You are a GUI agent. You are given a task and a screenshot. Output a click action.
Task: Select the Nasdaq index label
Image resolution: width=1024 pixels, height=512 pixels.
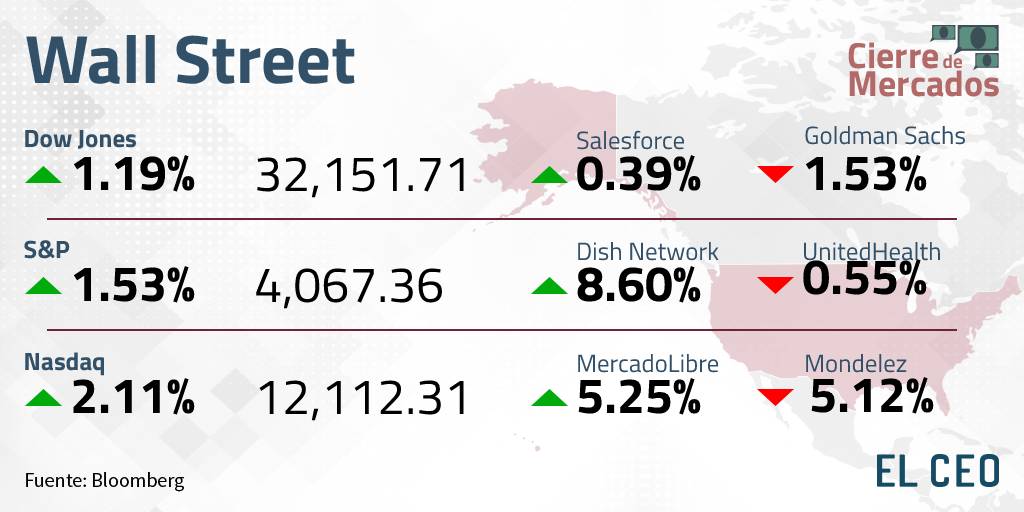point(64,362)
